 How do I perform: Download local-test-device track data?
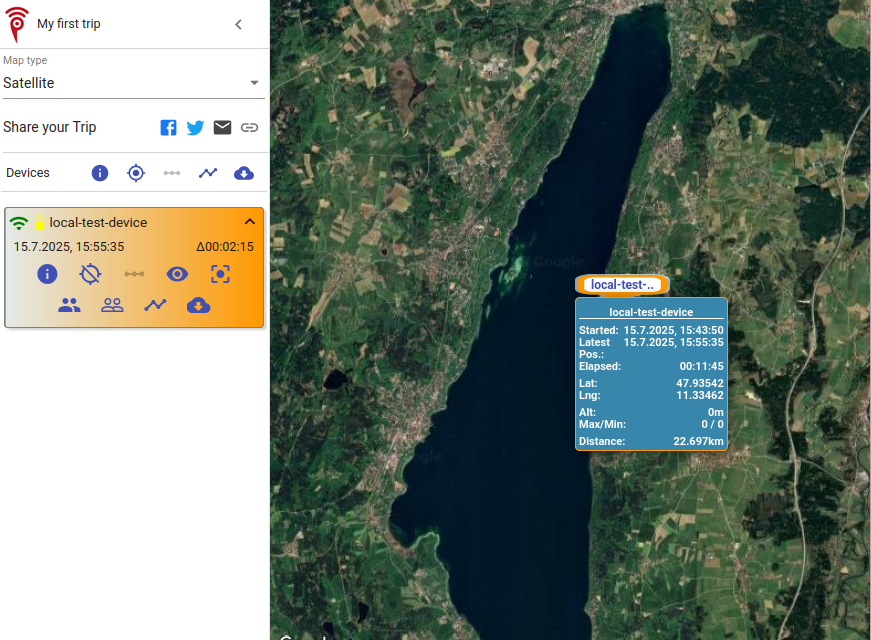pyautogui.click(x=198, y=306)
